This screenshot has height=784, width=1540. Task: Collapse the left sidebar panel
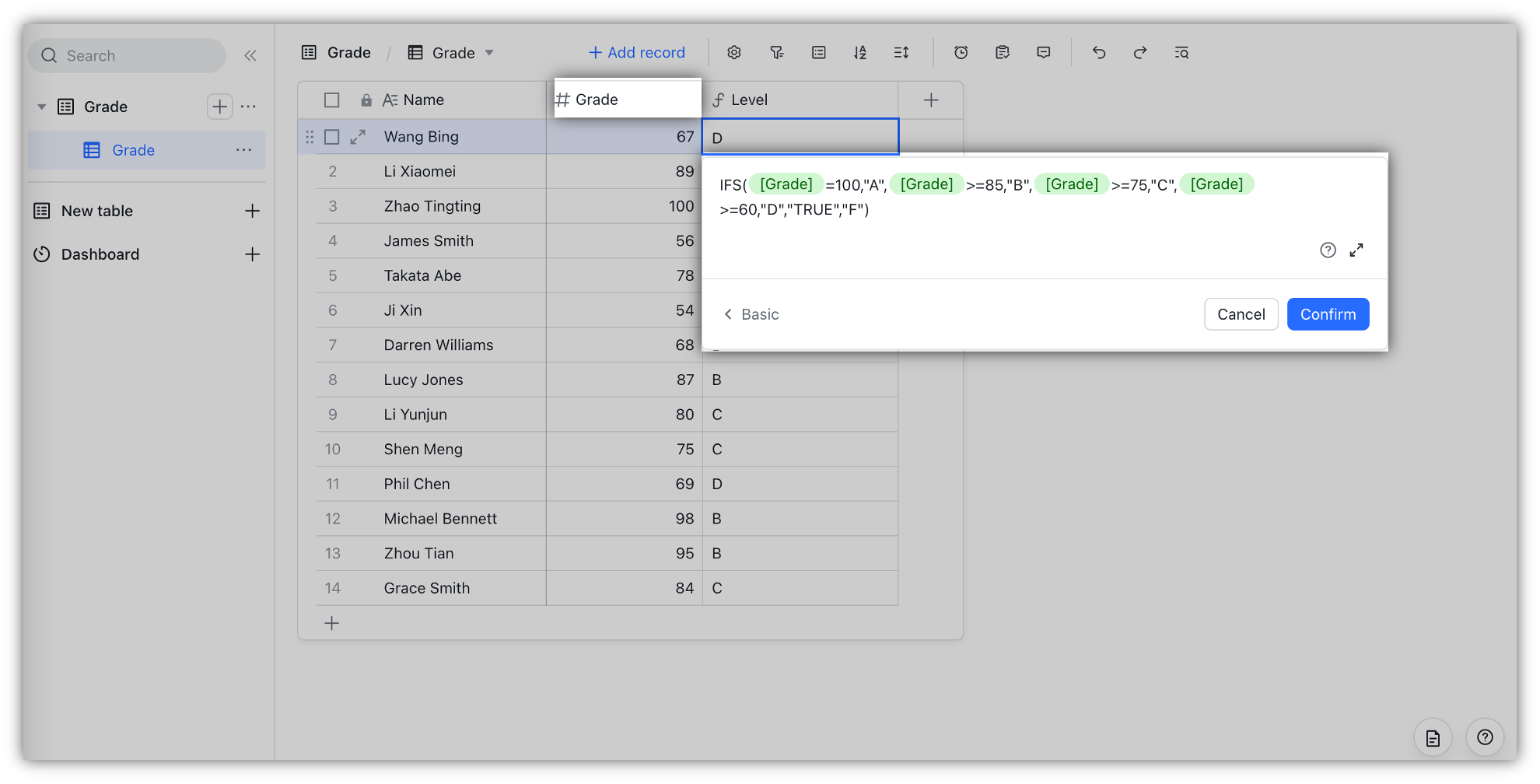click(250, 56)
